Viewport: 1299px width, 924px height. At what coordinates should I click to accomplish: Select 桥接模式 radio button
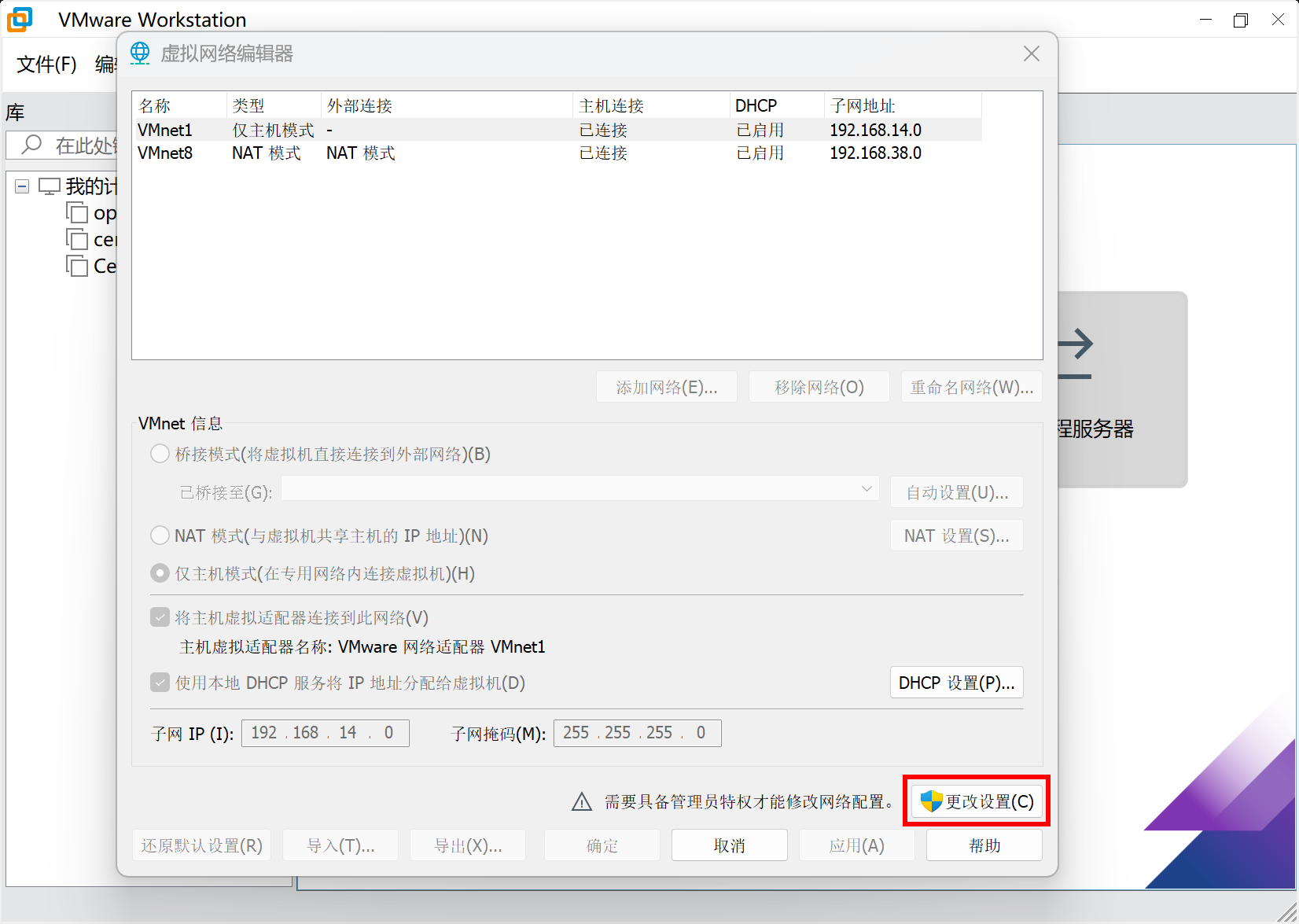click(160, 454)
